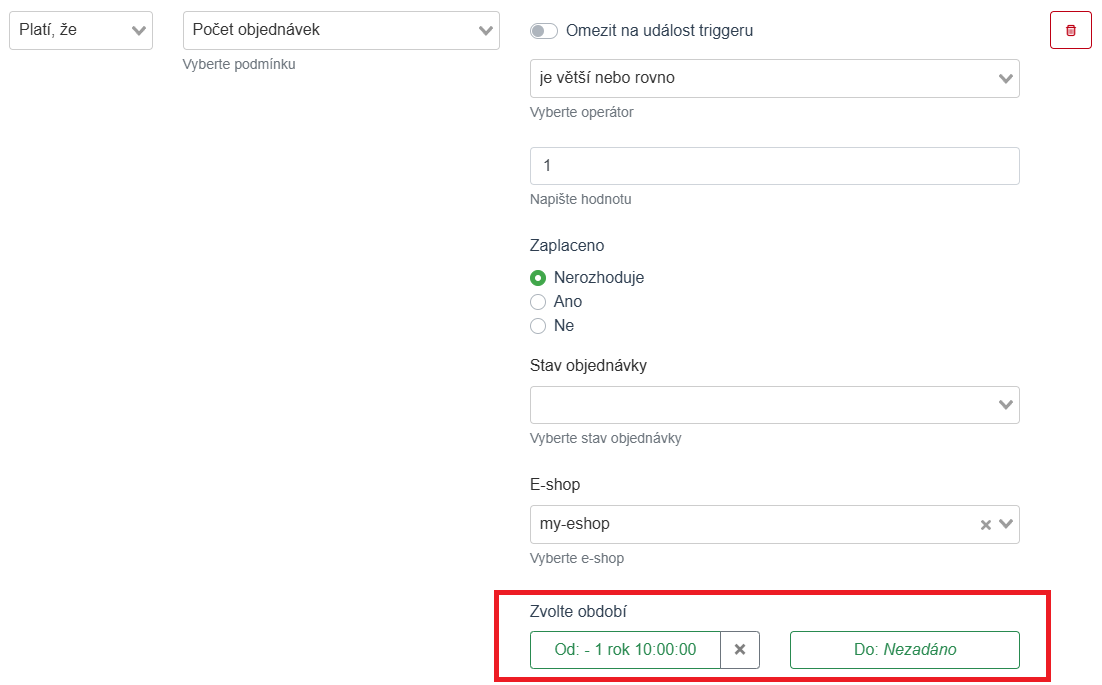The height and width of the screenshot is (685, 1102).
Task: Open the empty Stav objednávky dropdown
Action: click(x=774, y=405)
